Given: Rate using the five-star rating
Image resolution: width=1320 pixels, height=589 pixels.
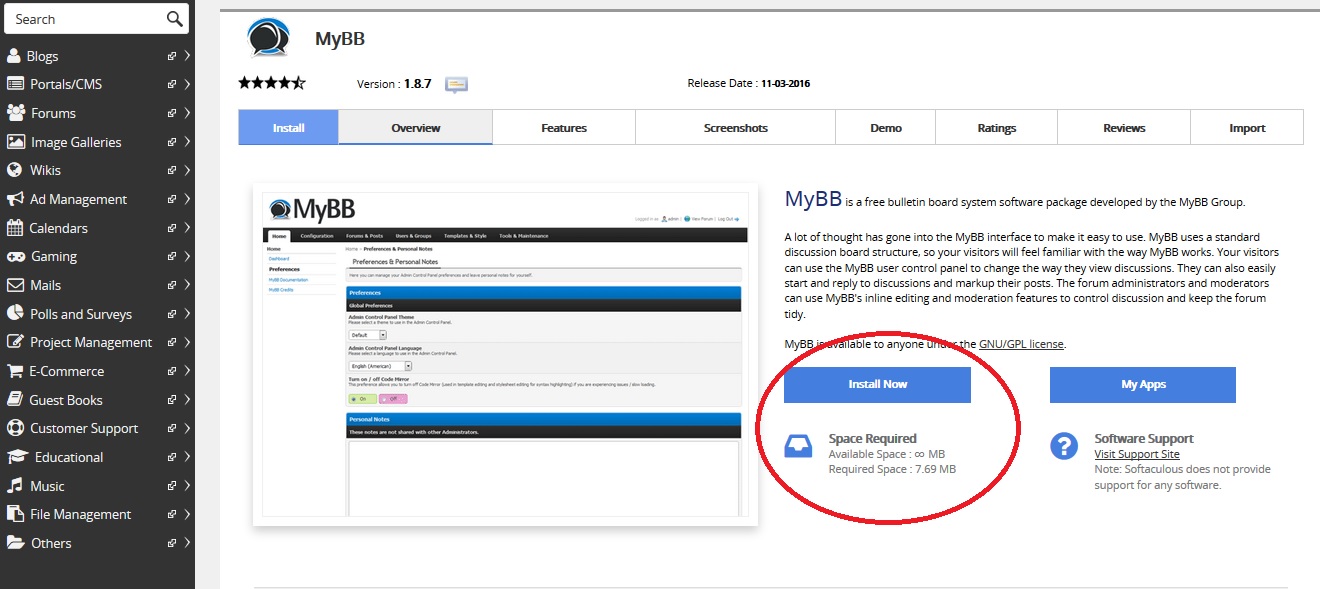Looking at the screenshot, I should pyautogui.click(x=271, y=84).
